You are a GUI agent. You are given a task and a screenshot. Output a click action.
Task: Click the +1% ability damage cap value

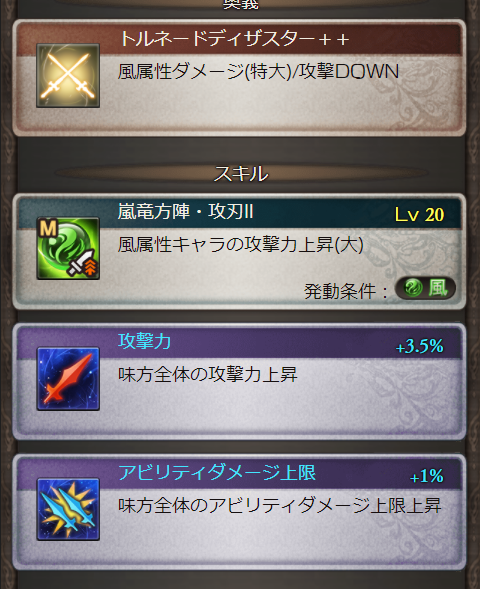427,476
